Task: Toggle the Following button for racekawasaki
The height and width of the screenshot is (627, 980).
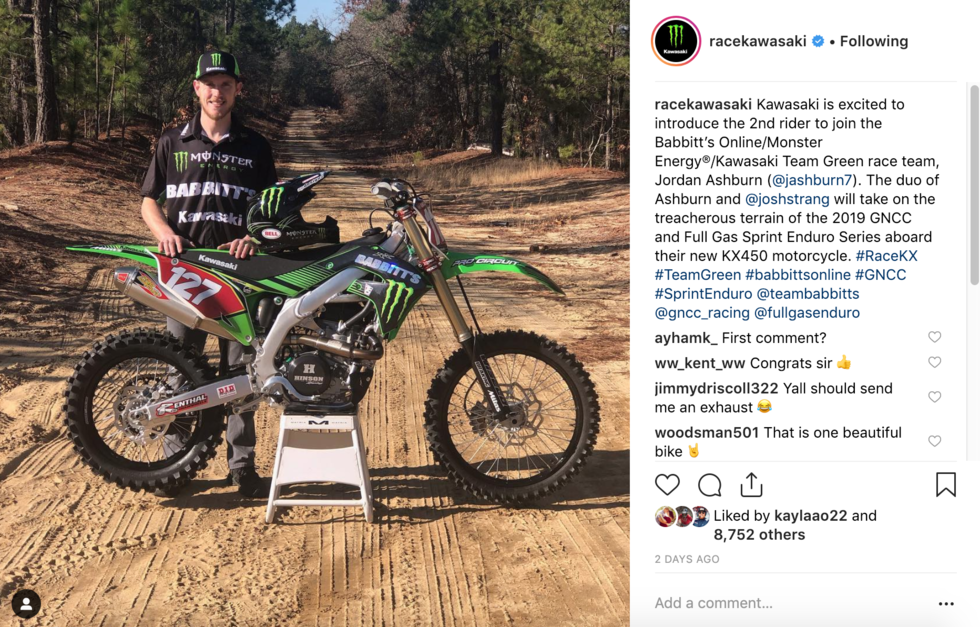Action: (874, 41)
